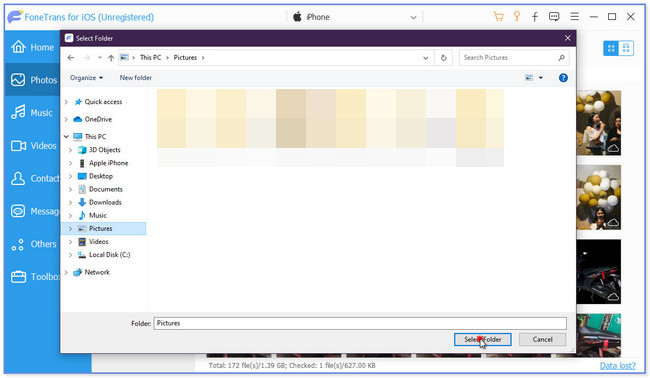The height and width of the screenshot is (378, 650).
Task: Click the register key icon
Action: 517,17
